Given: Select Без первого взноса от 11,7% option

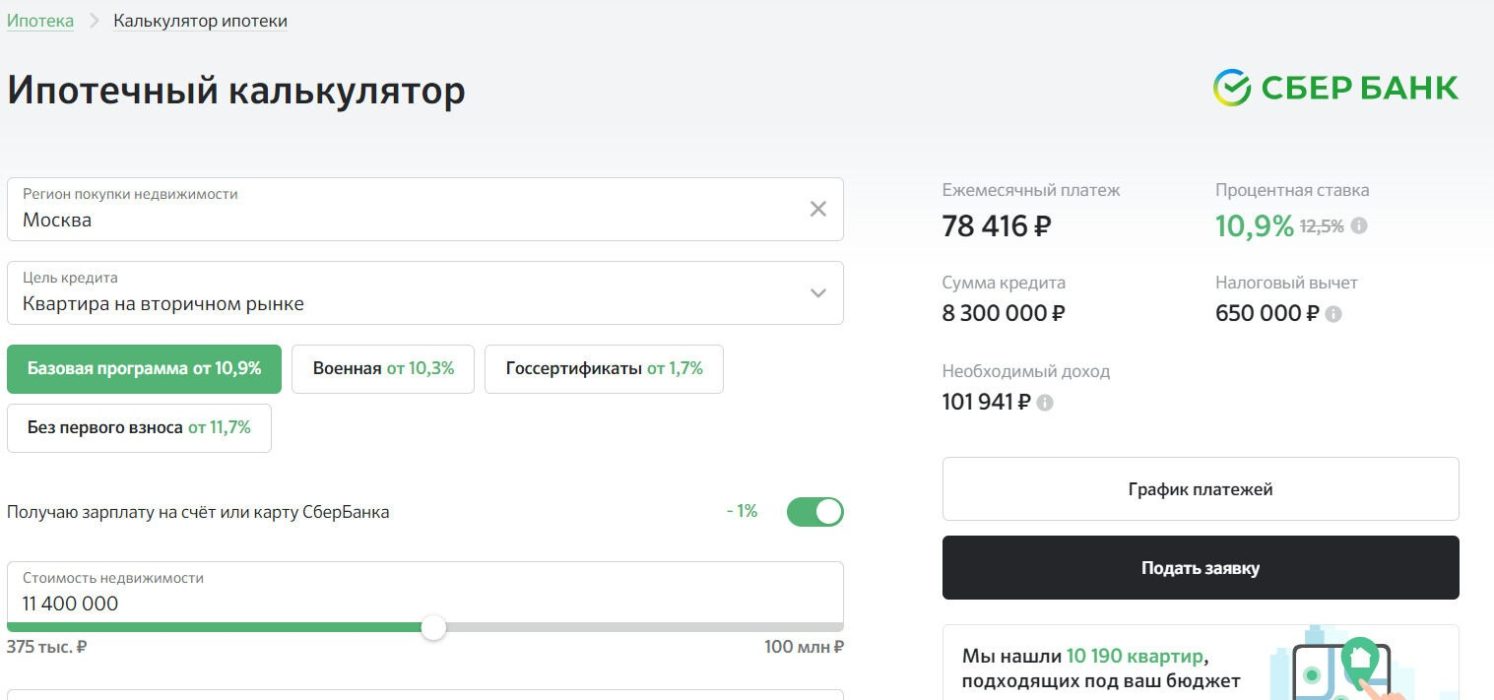Looking at the screenshot, I should coord(139,428).
